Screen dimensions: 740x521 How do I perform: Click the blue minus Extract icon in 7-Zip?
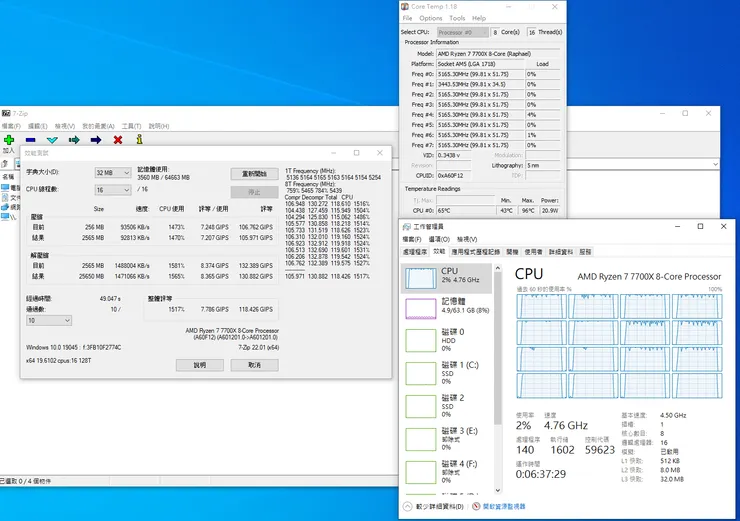click(31, 140)
